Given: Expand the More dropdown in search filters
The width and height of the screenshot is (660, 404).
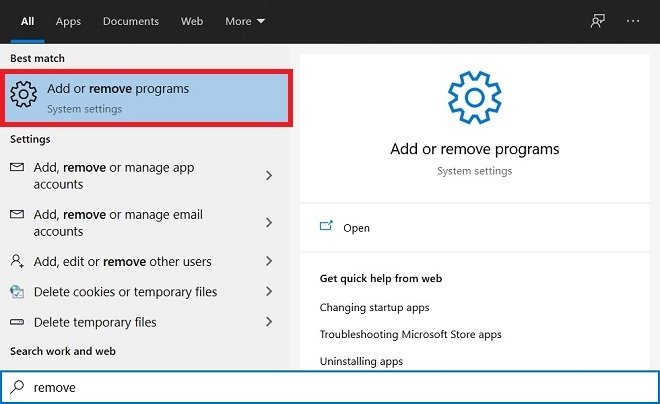Looking at the screenshot, I should [x=245, y=21].
